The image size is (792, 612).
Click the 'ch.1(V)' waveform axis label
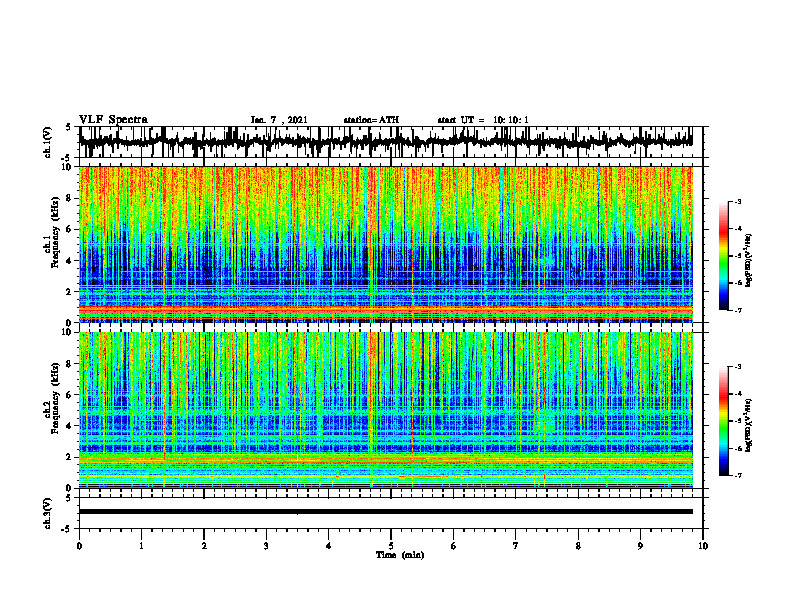(x=48, y=142)
